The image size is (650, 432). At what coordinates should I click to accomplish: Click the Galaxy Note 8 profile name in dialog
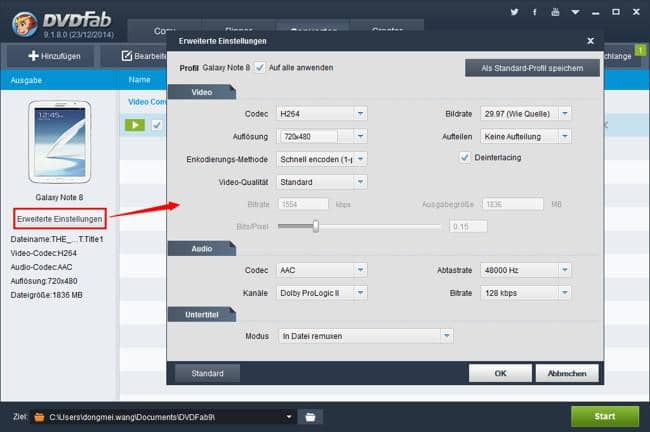pyautogui.click(x=226, y=68)
